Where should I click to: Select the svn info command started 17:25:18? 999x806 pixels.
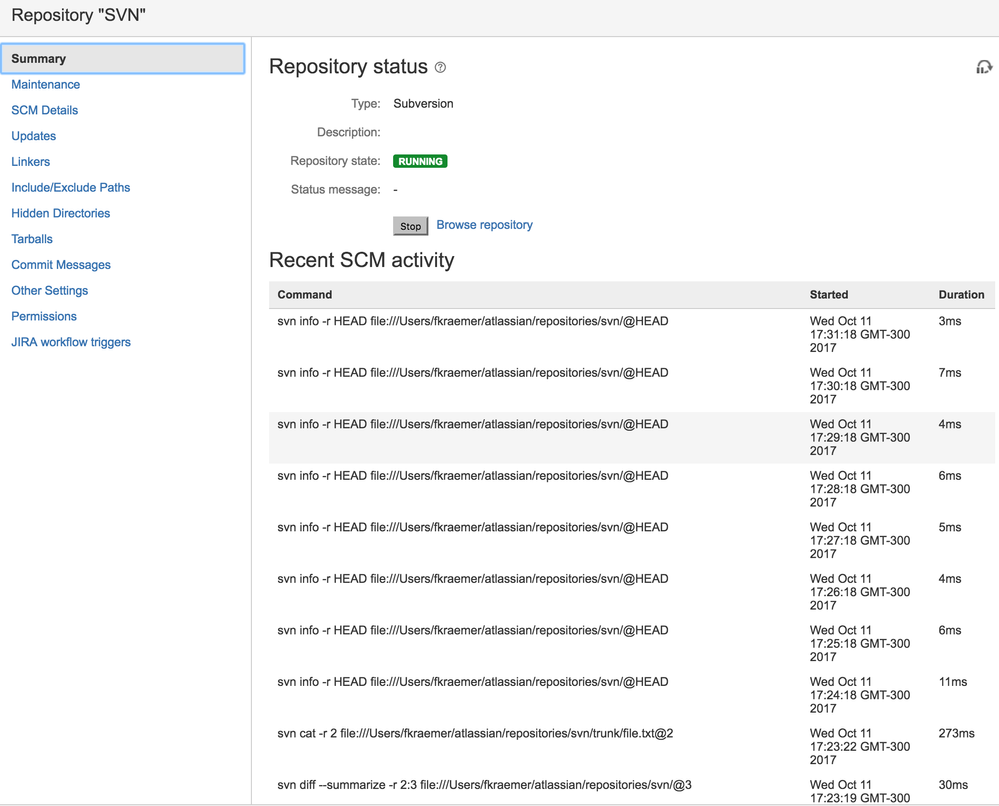pyautogui.click(x=631, y=644)
